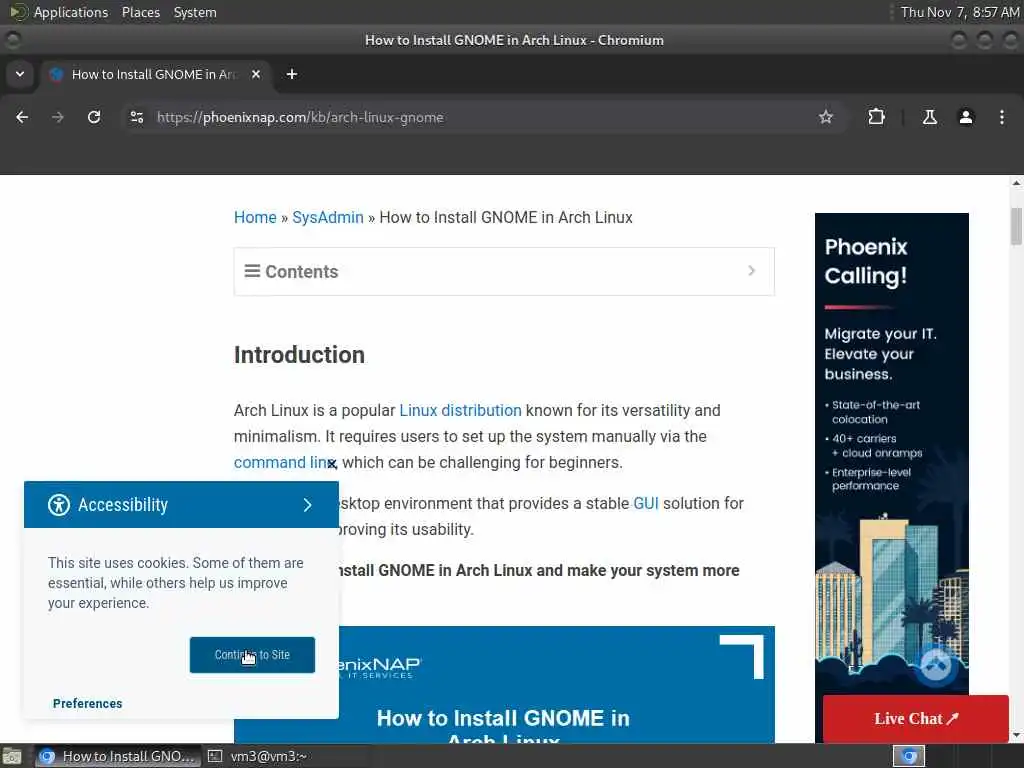1024x768 pixels.
Task: Reload the current page
Action: (94, 117)
